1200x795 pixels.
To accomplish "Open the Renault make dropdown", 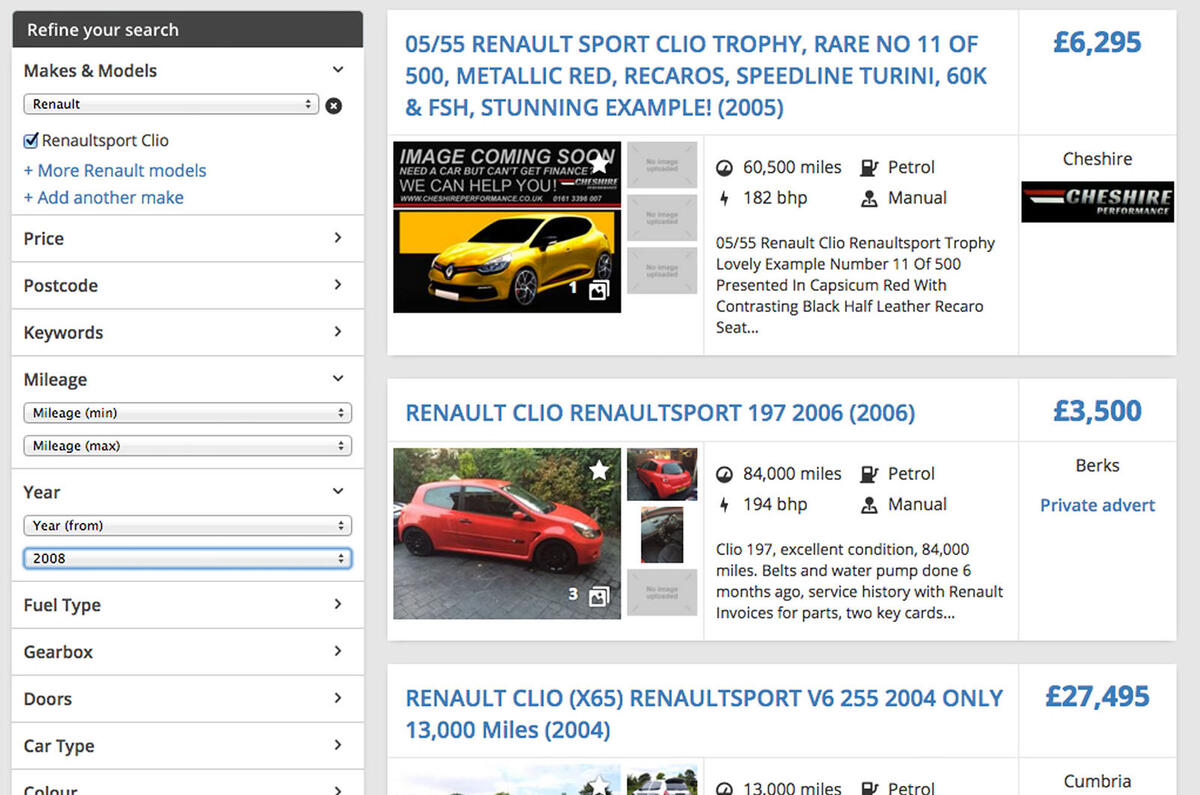I will [x=170, y=104].
